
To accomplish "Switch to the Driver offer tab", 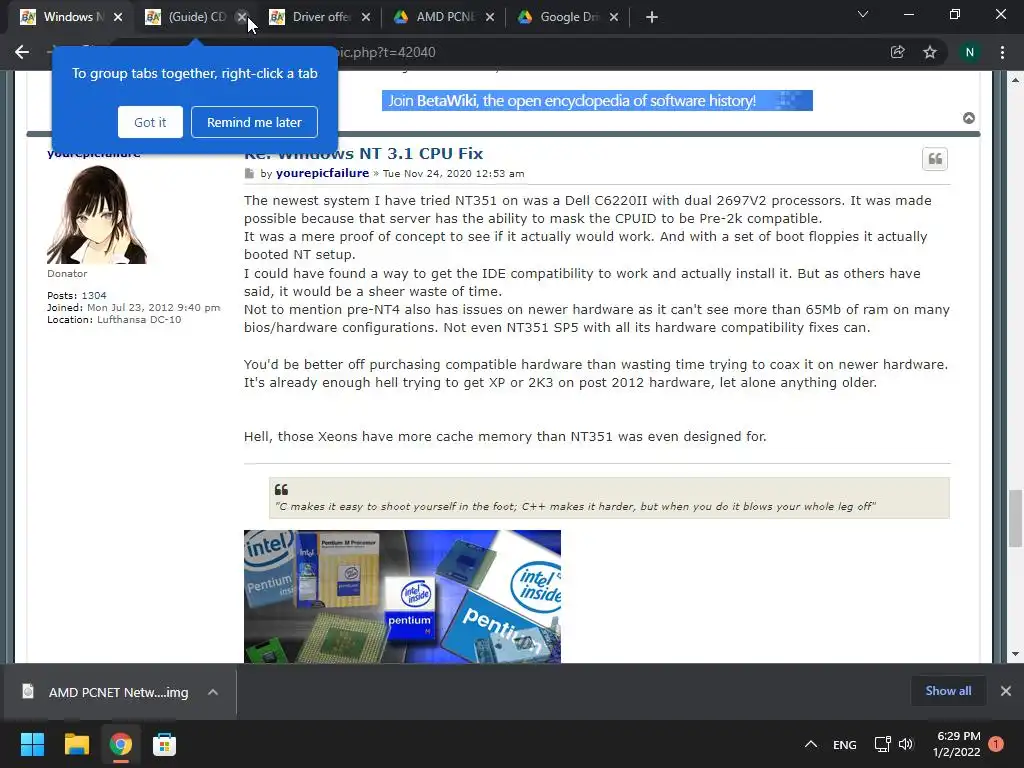I will (x=313, y=17).
